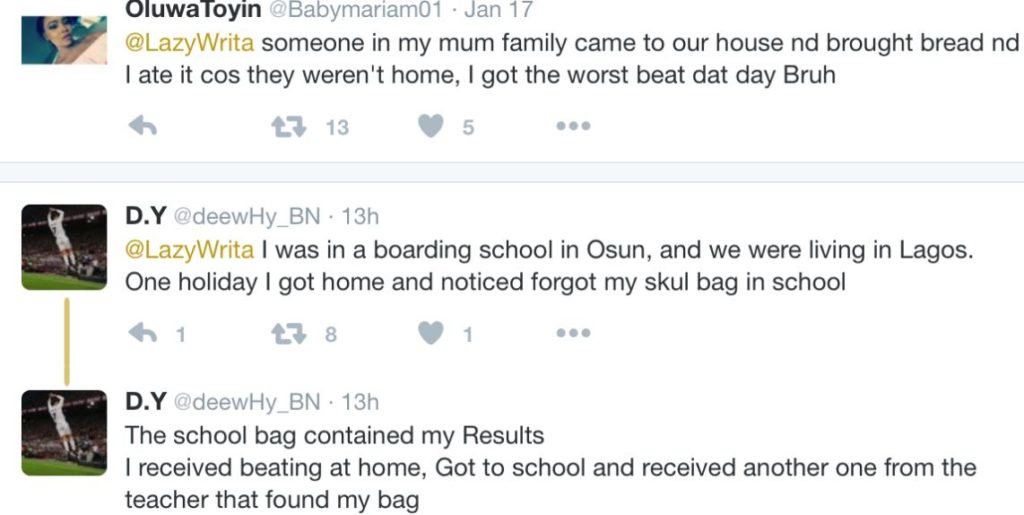
Task: Open more options on D.Y's boarding school tweet
Action: coord(573,334)
